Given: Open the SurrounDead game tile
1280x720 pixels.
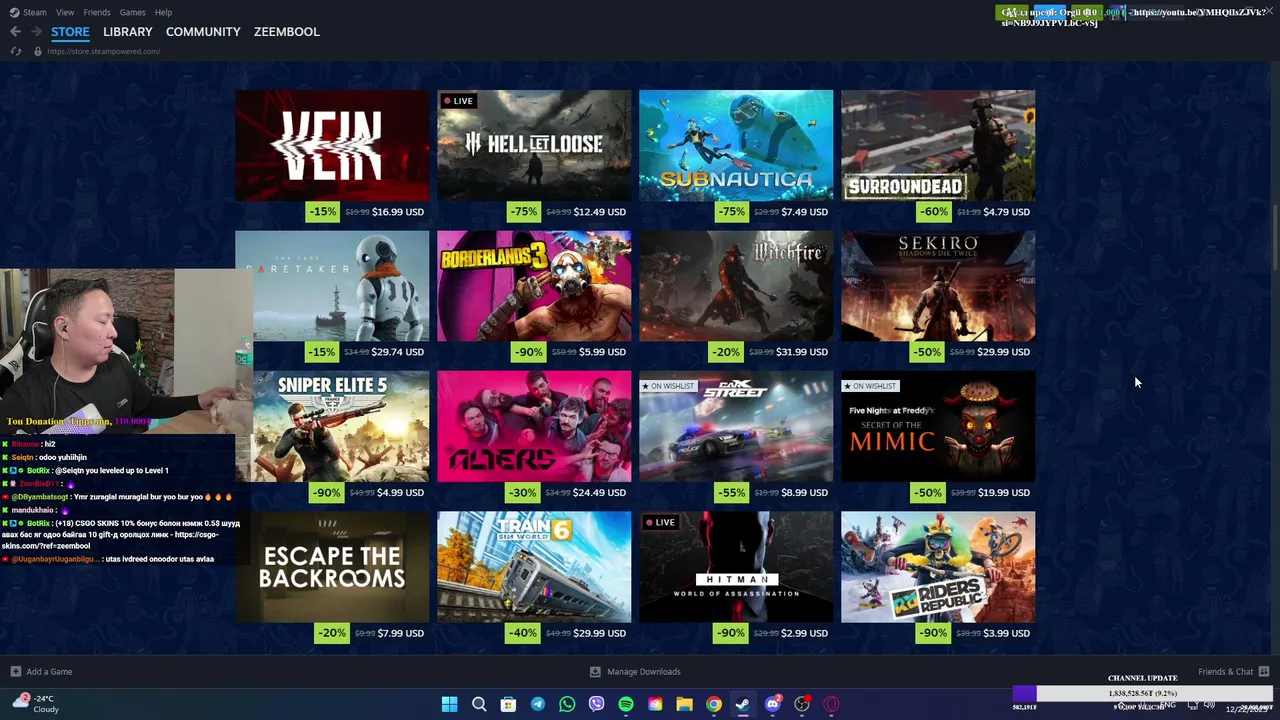Looking at the screenshot, I should click(x=938, y=146).
